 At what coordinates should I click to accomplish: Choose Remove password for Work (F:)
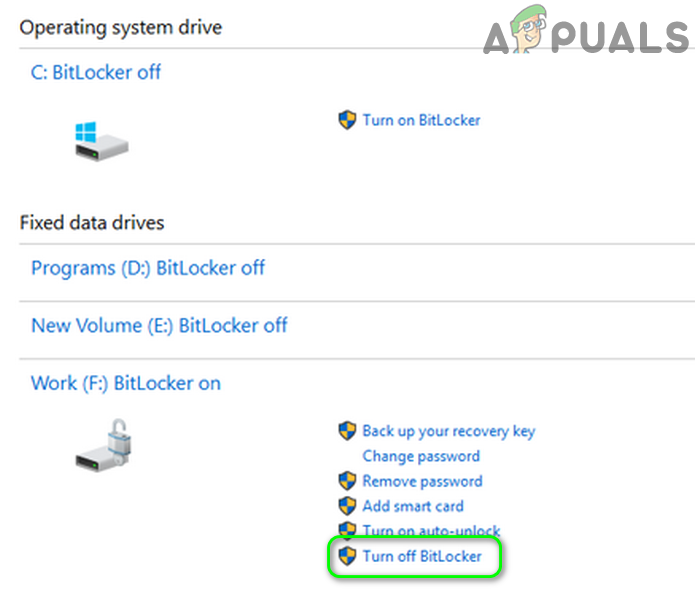[422, 481]
